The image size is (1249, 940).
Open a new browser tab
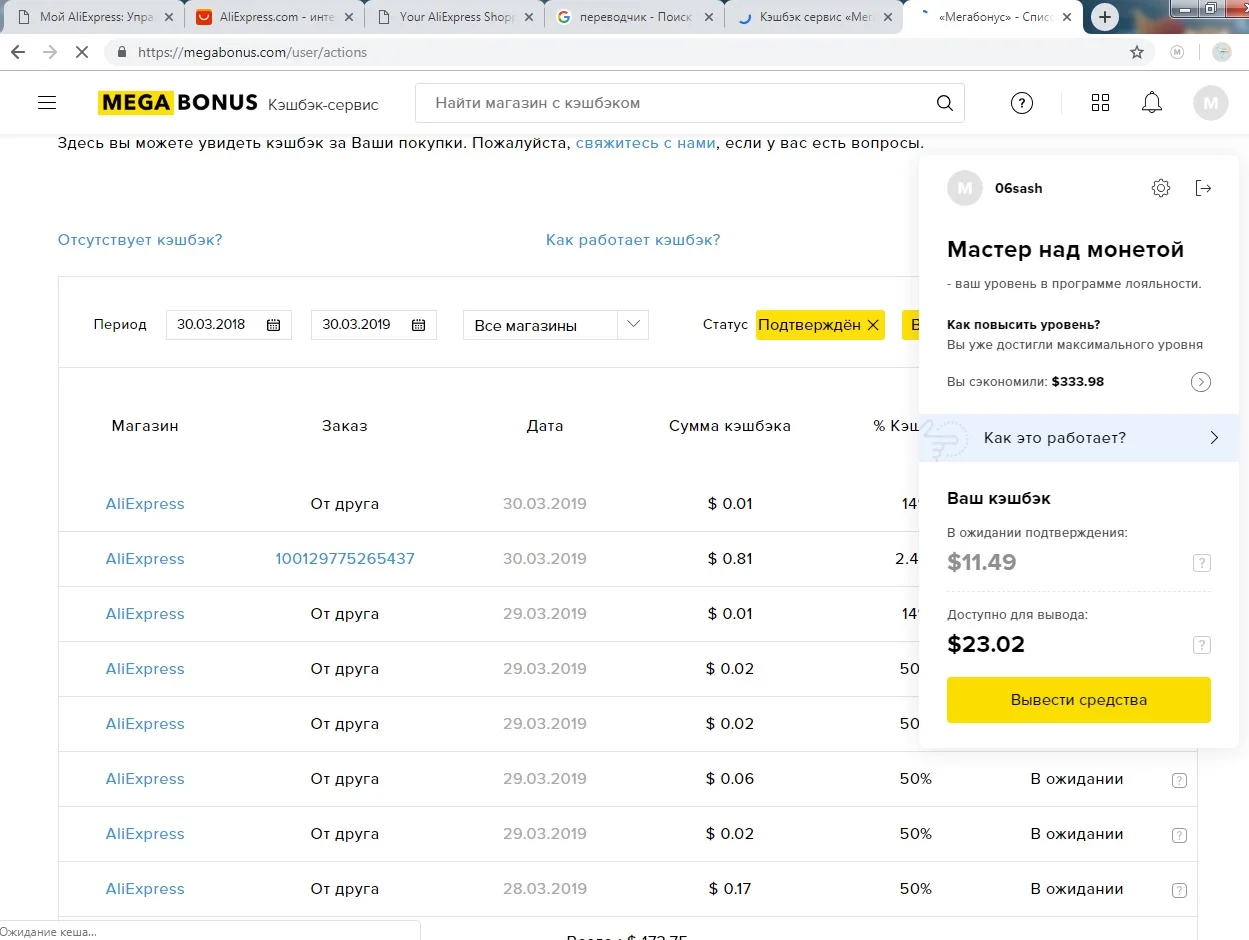tap(1105, 17)
